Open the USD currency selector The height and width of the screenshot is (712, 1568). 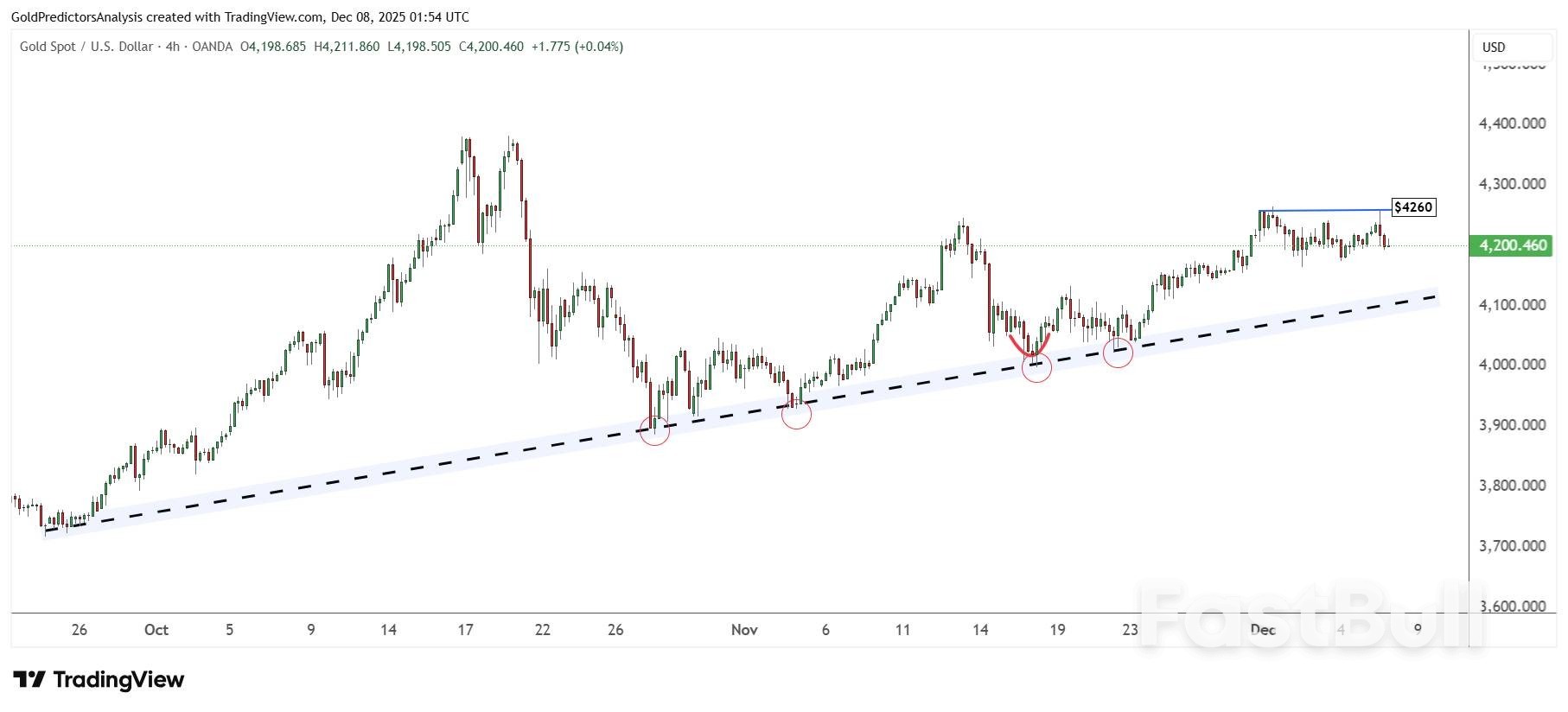tap(1494, 48)
